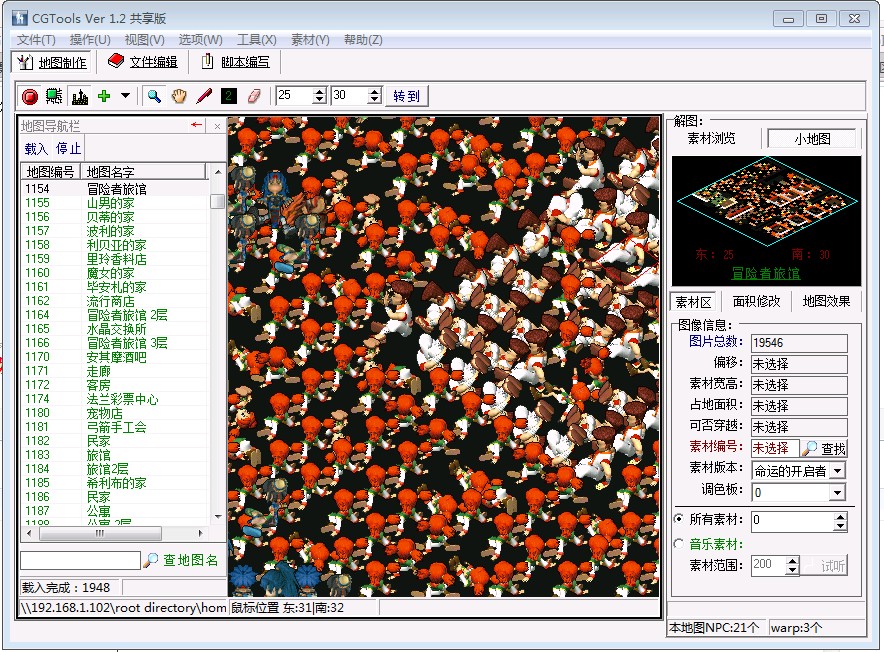Image resolution: width=884 pixels, height=652 pixels.
Task: Select map 1165 水晶交换所
Action: 116,329
